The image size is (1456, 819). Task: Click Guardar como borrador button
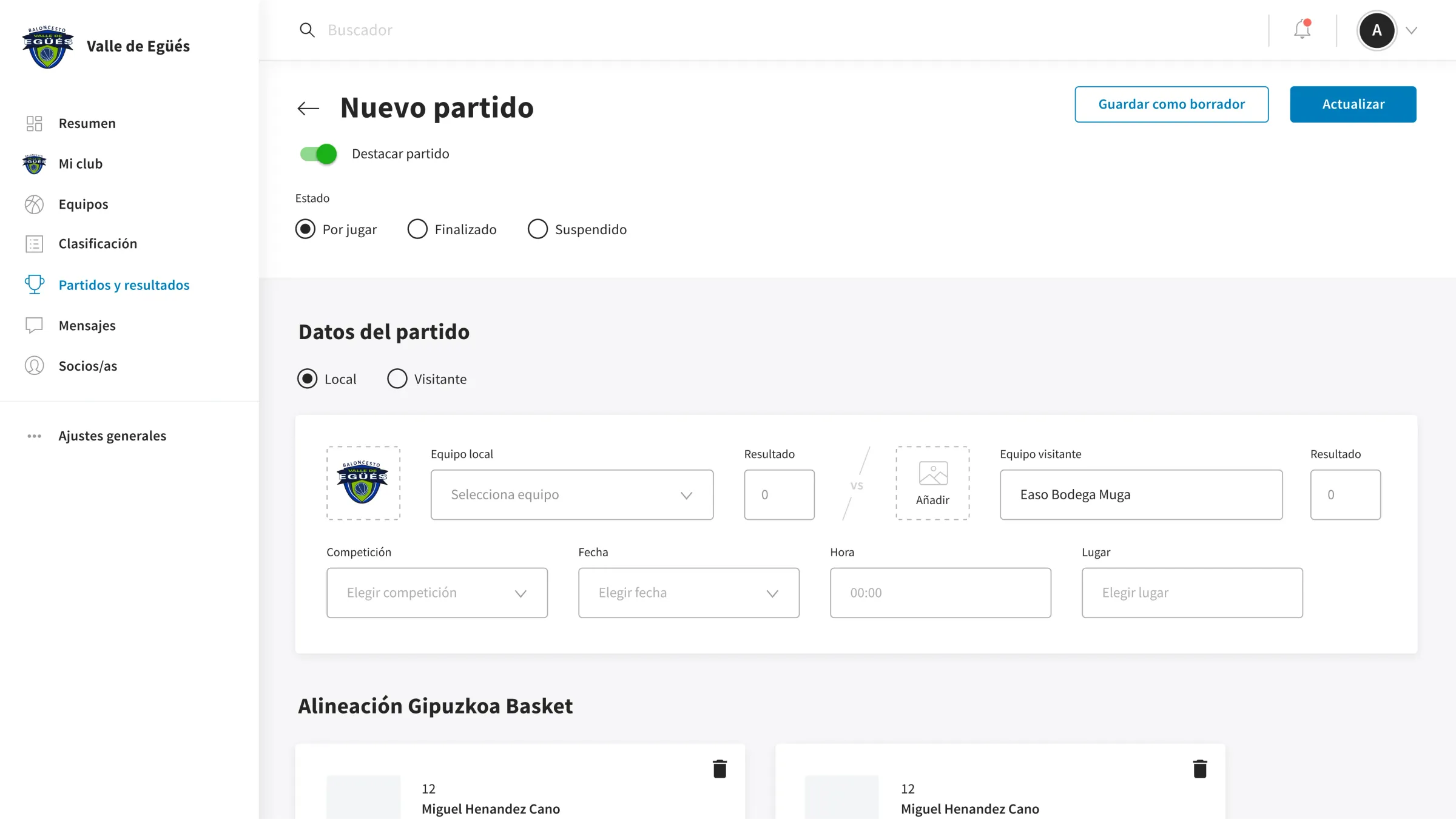[x=1171, y=104]
